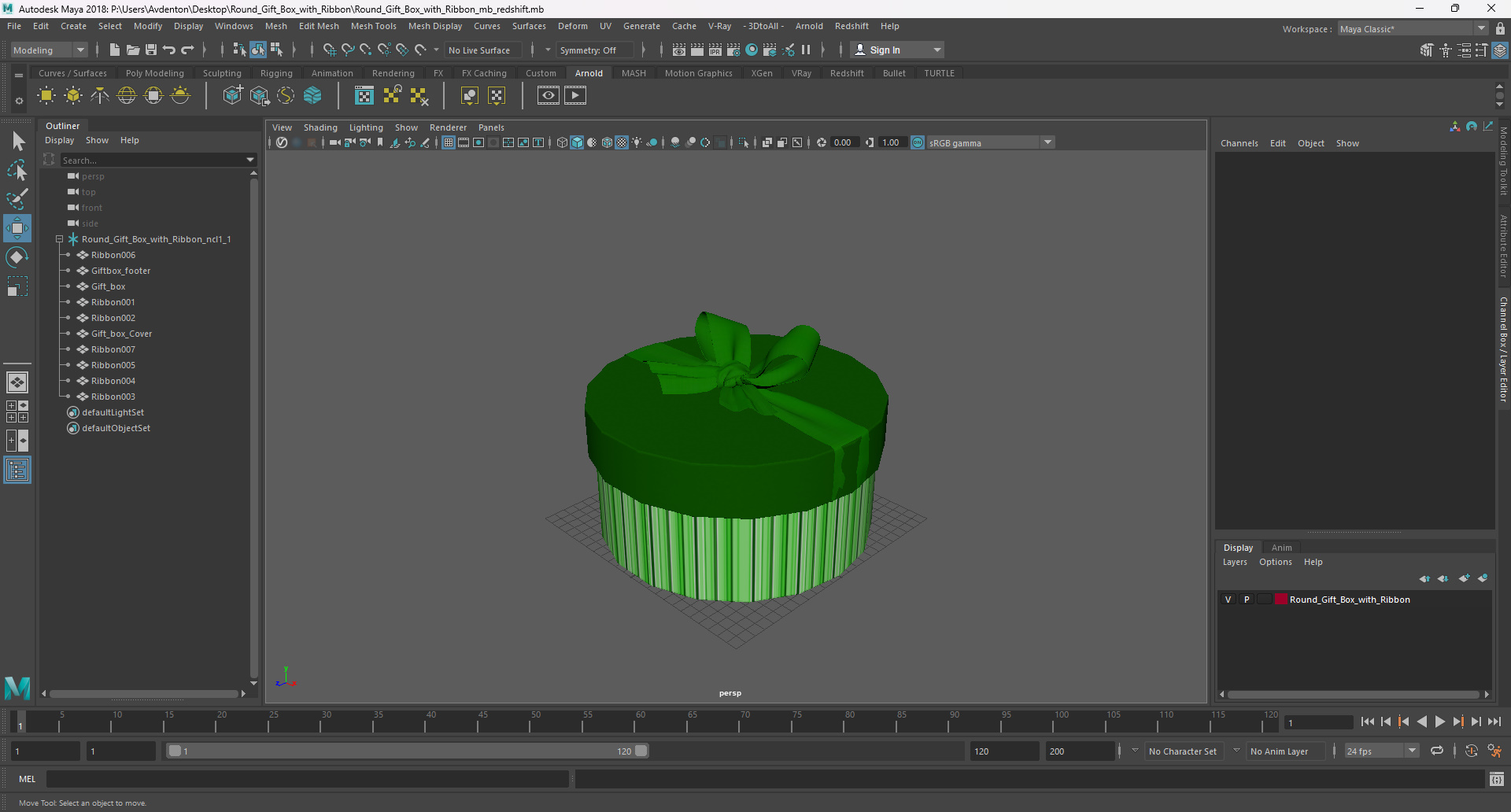The image size is (1511, 812).
Task: Activate the Lasso select tool
Action: (x=17, y=170)
